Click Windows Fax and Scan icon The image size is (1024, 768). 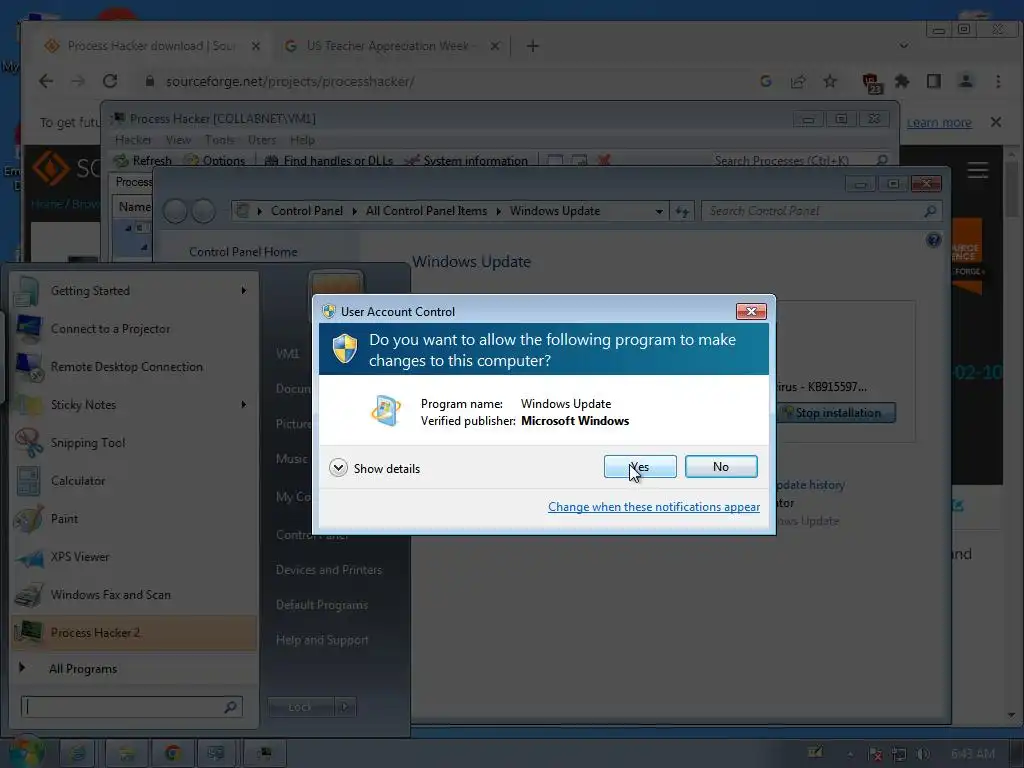pos(29,595)
